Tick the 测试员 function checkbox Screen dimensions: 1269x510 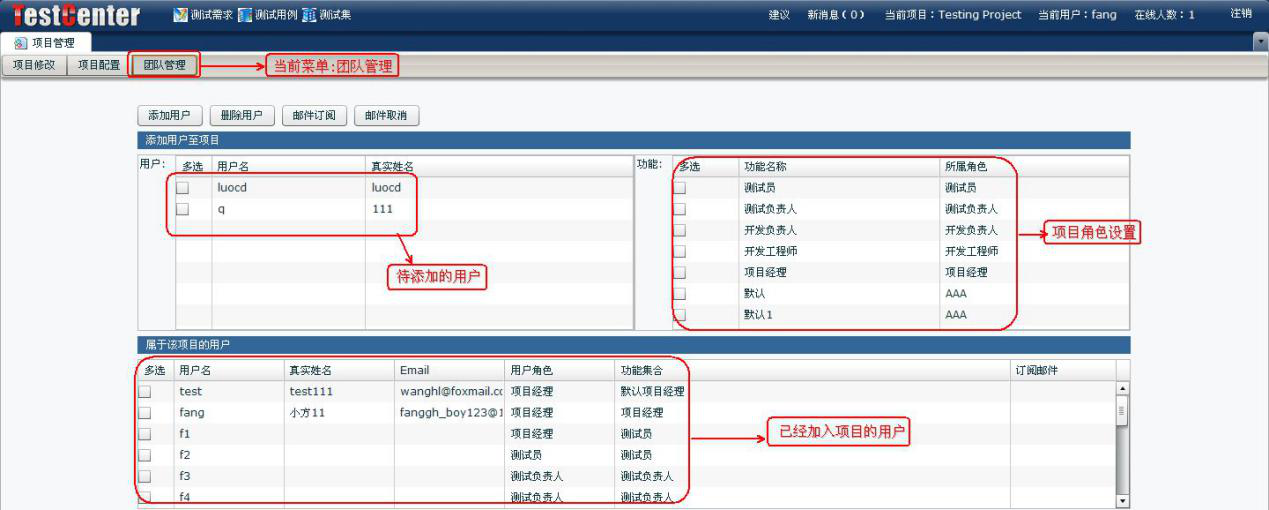pos(680,187)
